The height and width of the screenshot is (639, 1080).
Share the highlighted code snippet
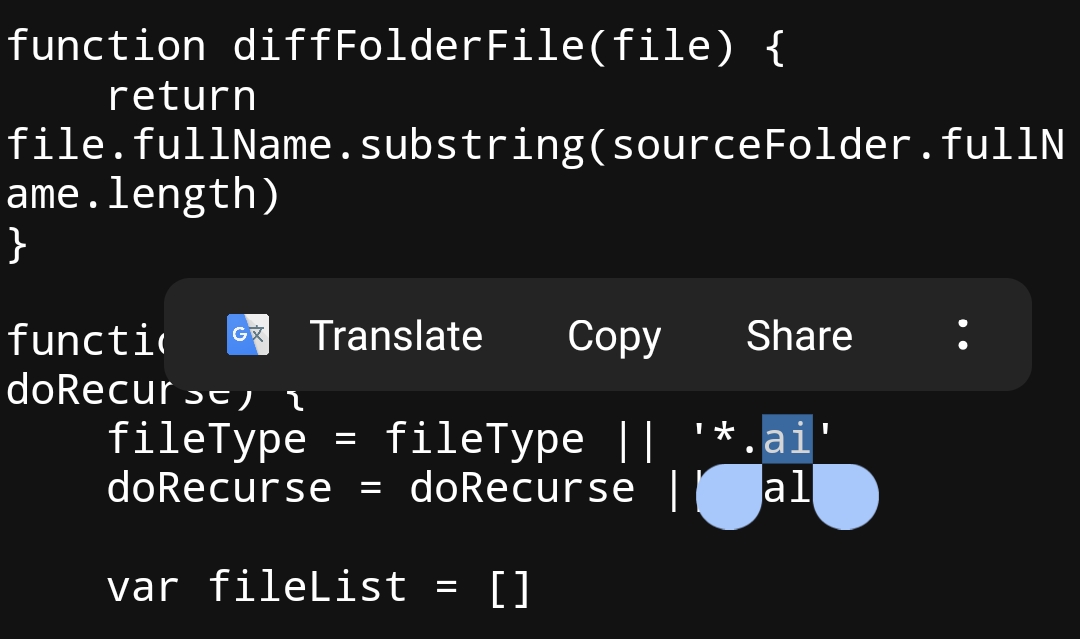coord(799,334)
